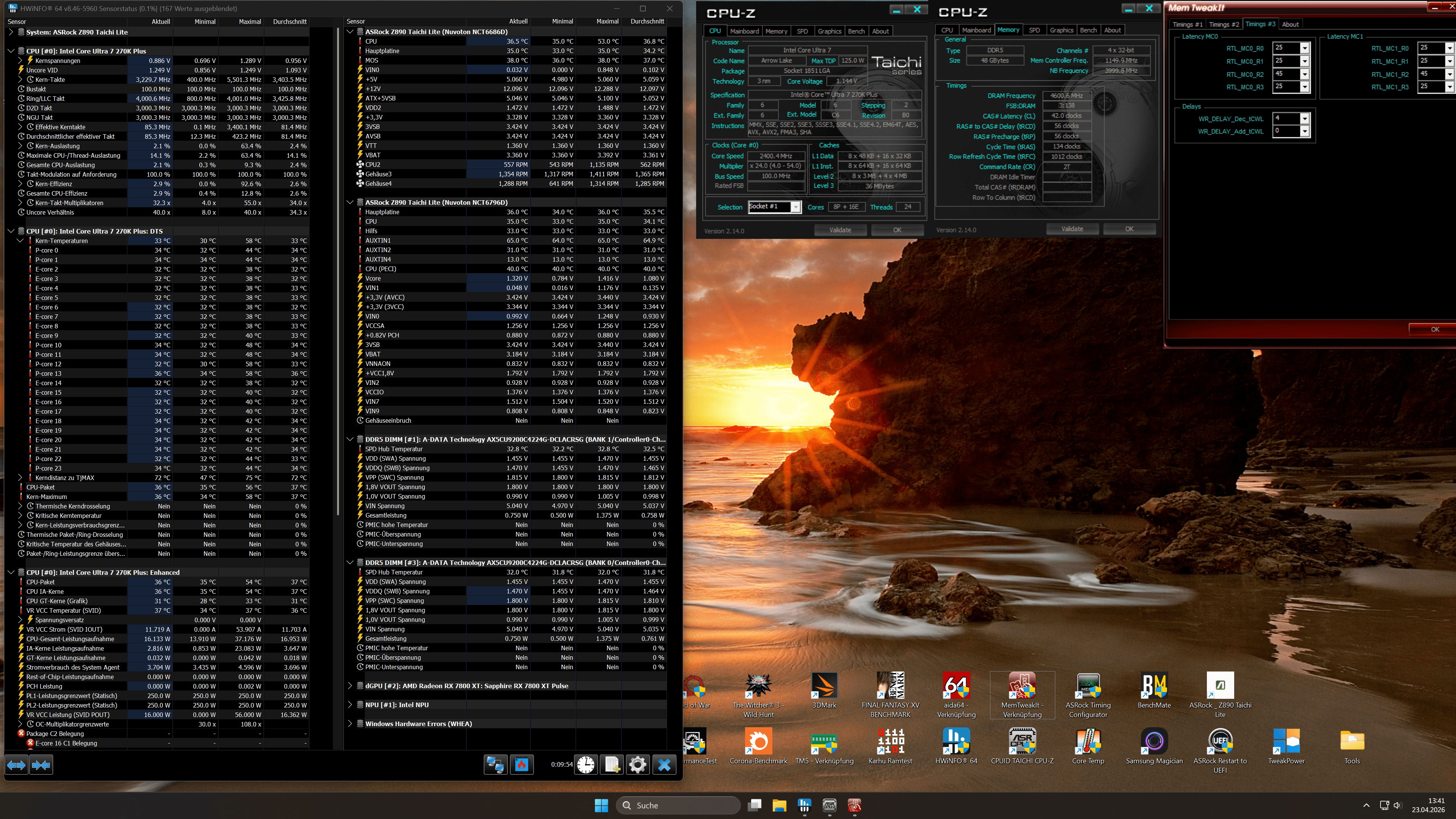Switch to SPD tab in left CPU-Z
The width and height of the screenshot is (1456, 819).
[802, 31]
